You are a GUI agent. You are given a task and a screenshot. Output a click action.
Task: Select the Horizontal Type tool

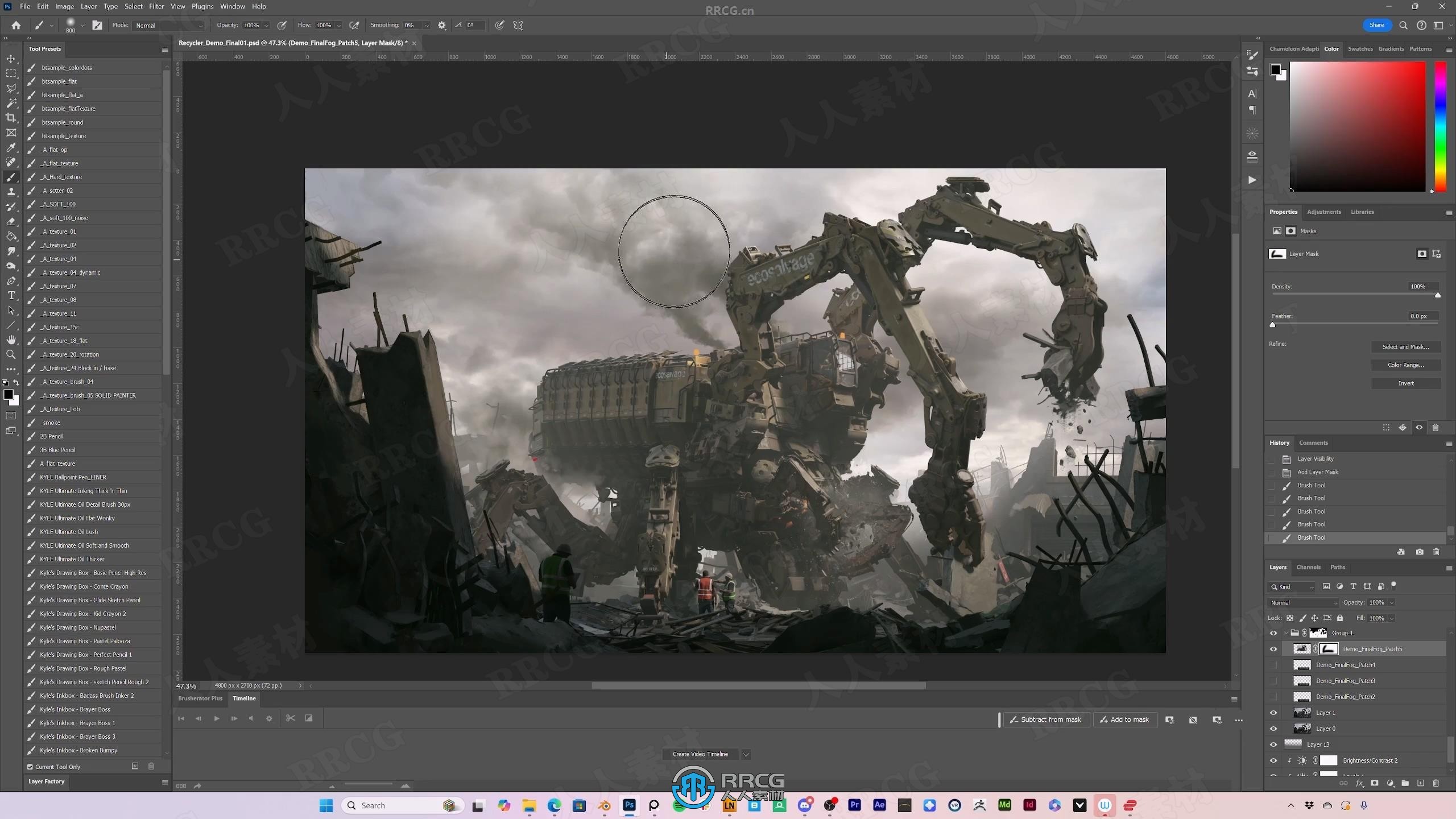(11, 295)
